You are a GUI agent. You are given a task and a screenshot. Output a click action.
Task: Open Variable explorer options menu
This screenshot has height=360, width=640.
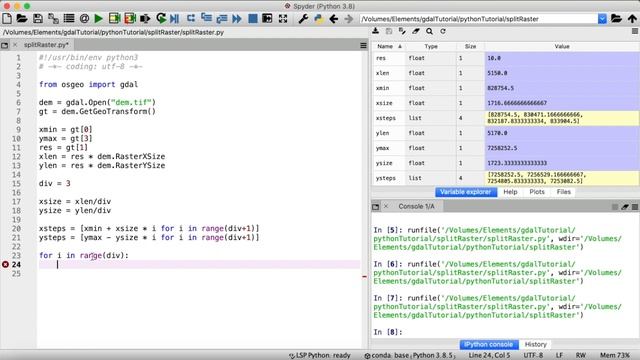coord(635,31)
